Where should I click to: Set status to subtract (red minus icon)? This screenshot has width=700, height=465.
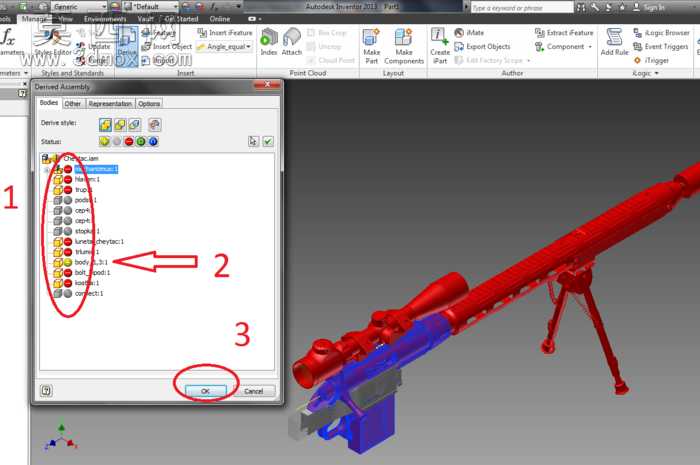pyautogui.click(x=129, y=141)
